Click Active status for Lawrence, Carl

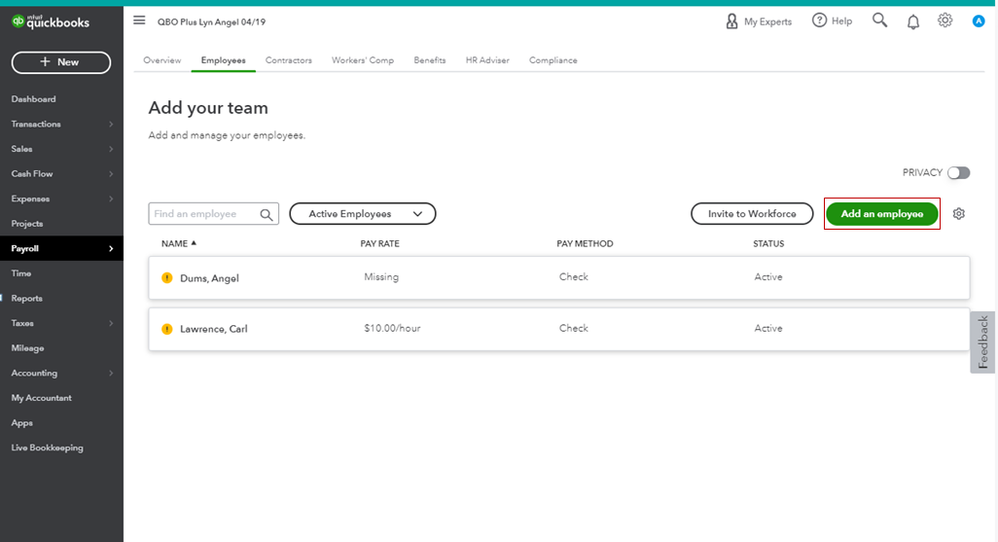pos(768,328)
